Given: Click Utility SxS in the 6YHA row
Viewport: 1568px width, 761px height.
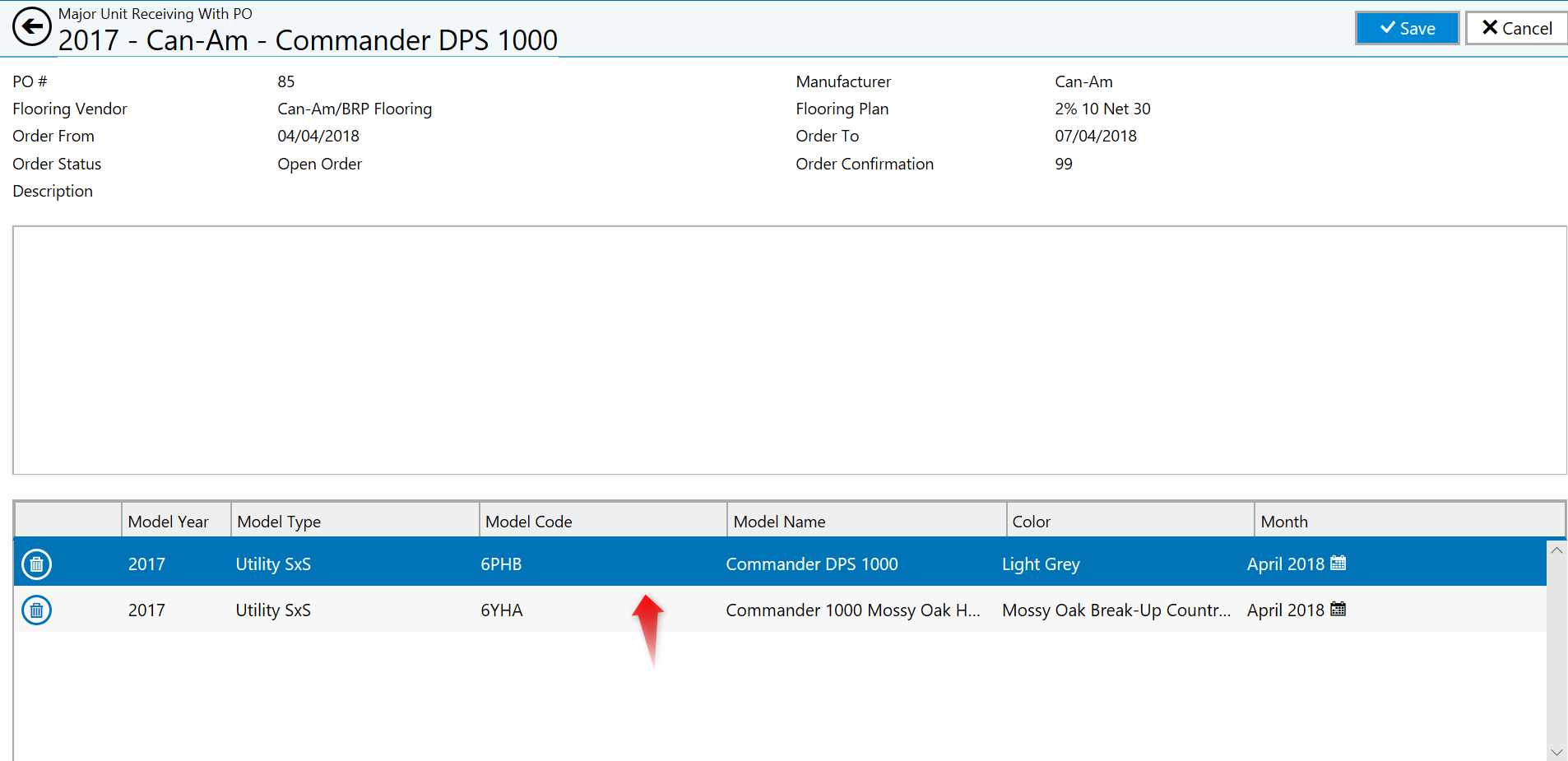Looking at the screenshot, I should [273, 610].
